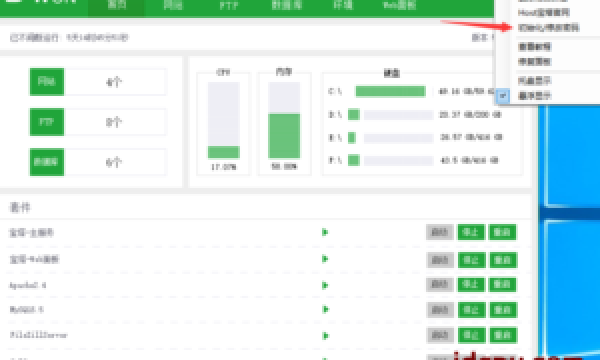Click the 6个 database count value
Image resolution: width=600 pixels, height=360 pixels.
point(114,163)
